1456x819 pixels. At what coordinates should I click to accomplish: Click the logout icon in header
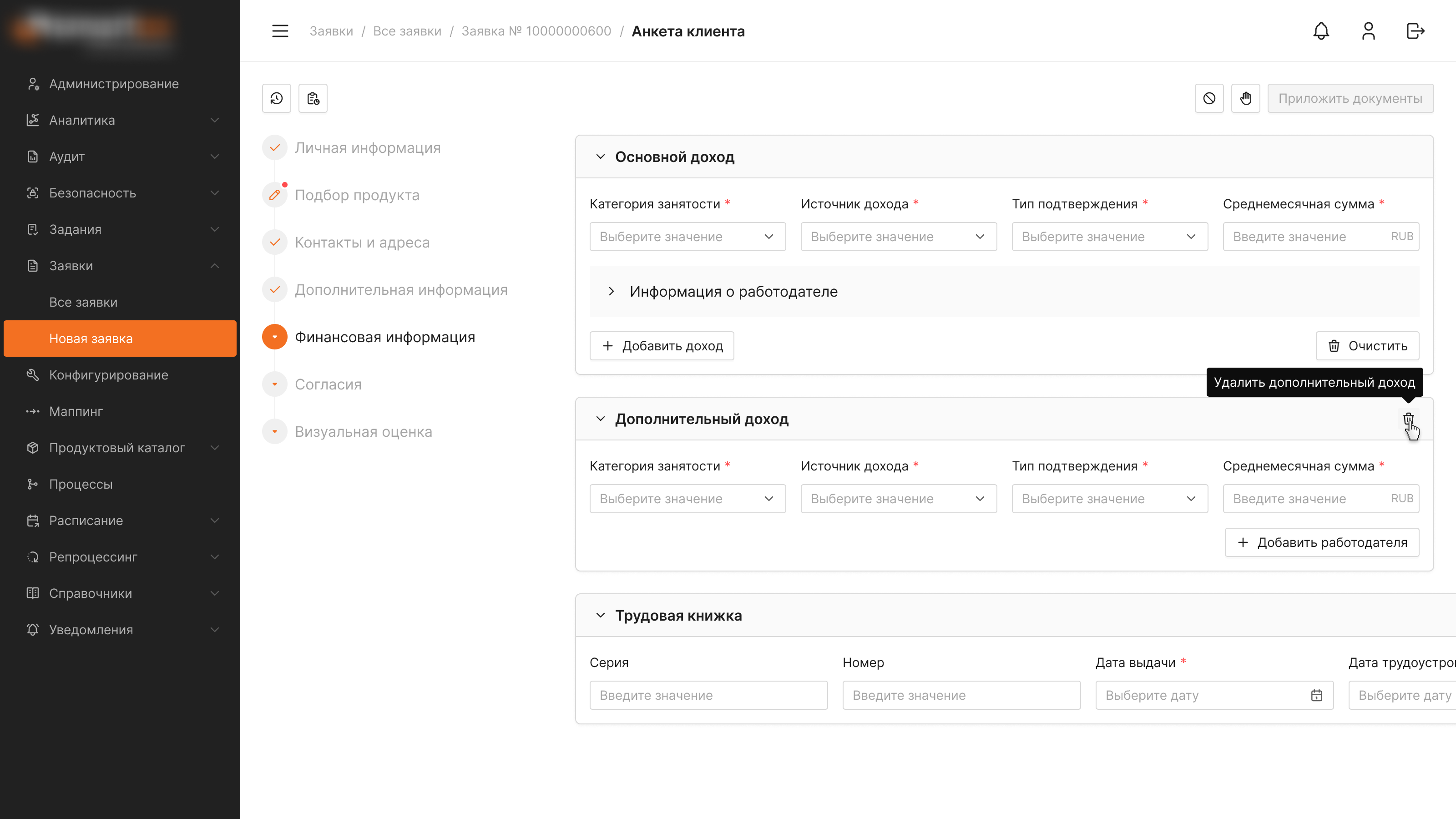[x=1416, y=31]
